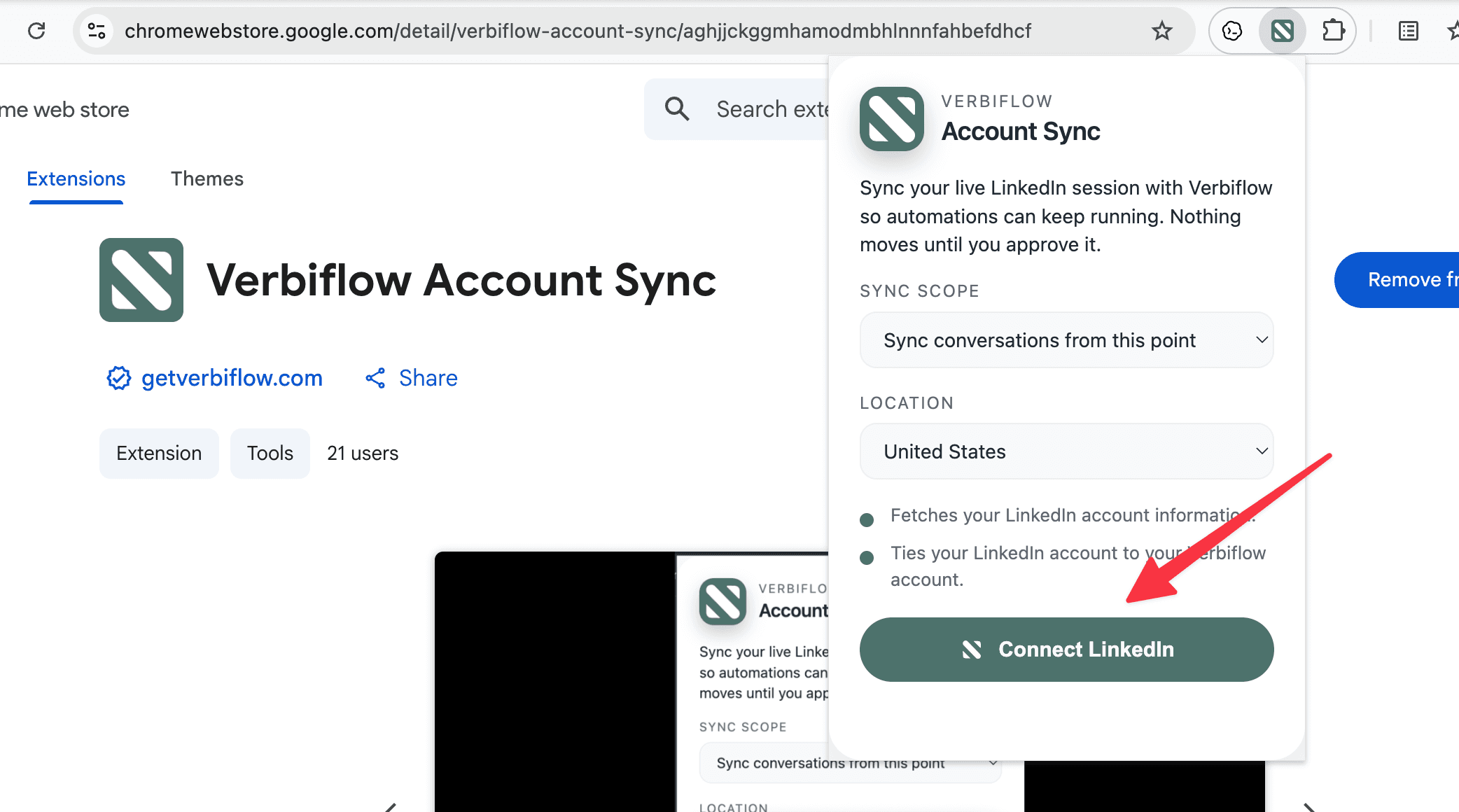This screenshot has width=1459, height=812.
Task: Open site information icon in address bar
Action: click(97, 31)
